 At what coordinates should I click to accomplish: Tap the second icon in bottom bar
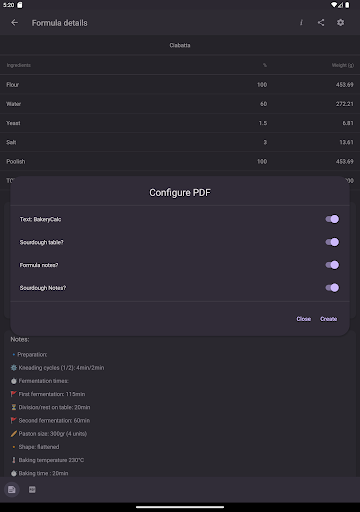32,490
